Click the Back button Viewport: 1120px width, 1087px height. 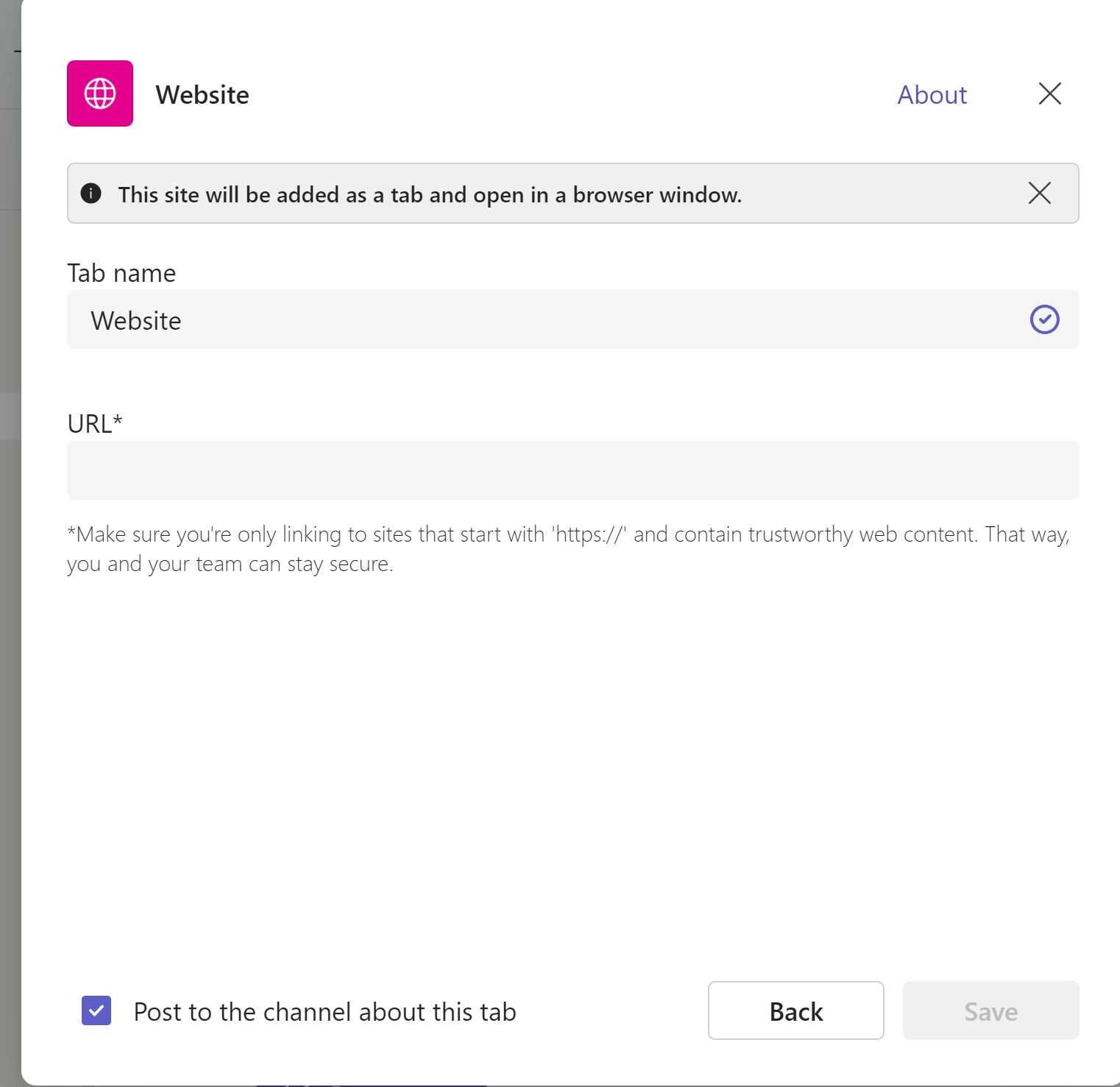795,1010
